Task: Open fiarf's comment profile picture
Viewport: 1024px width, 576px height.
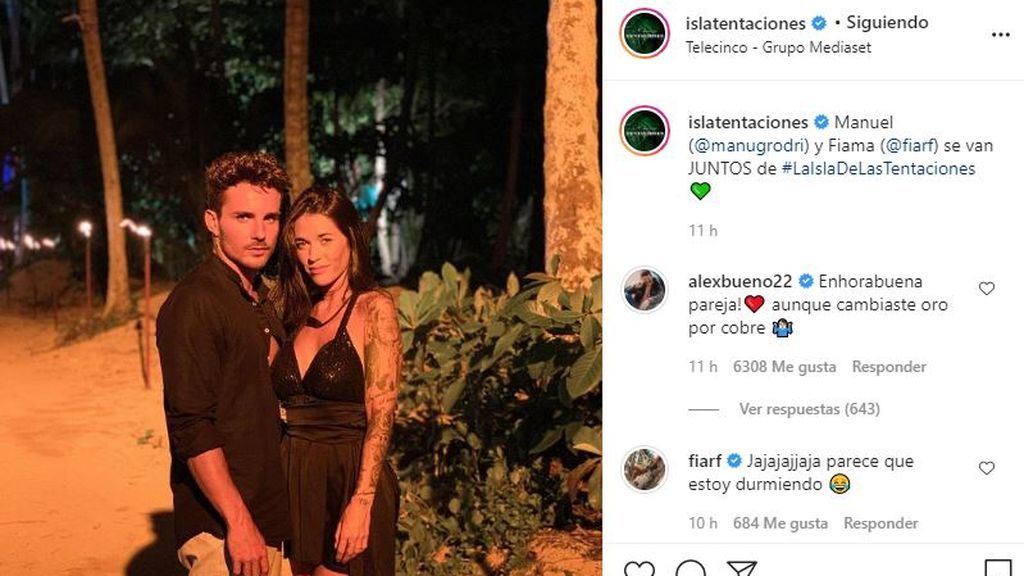Action: (644, 470)
